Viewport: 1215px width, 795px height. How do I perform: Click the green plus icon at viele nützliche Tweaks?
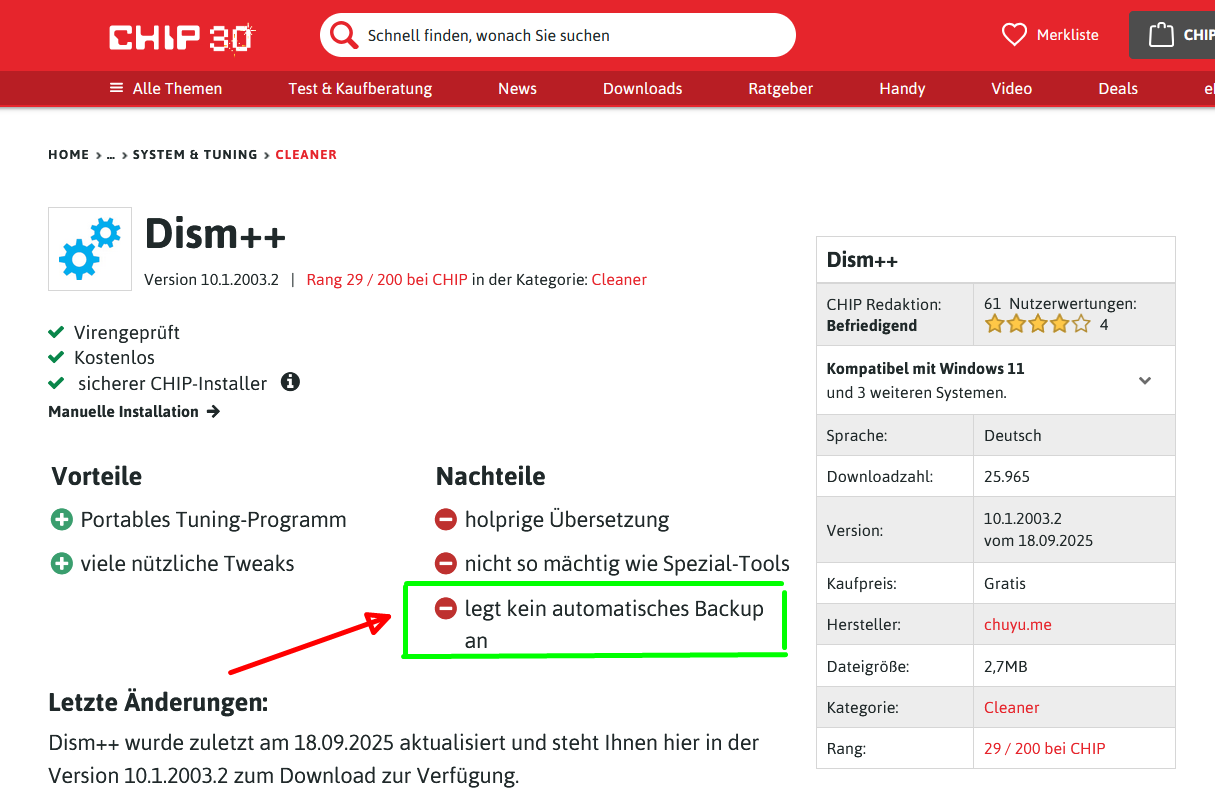(x=62, y=564)
